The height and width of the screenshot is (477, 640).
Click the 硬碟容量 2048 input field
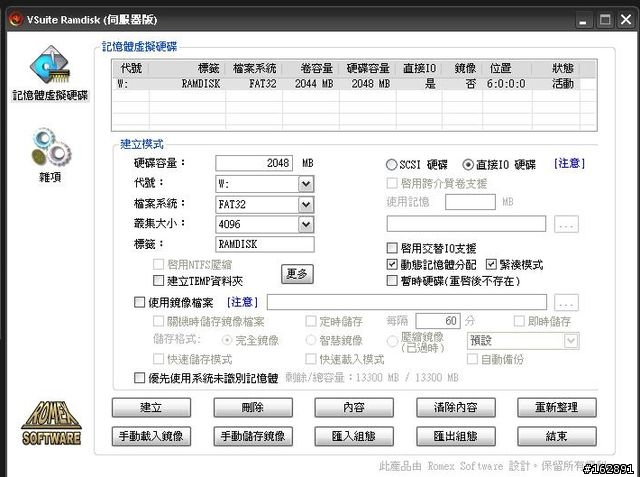point(254,163)
